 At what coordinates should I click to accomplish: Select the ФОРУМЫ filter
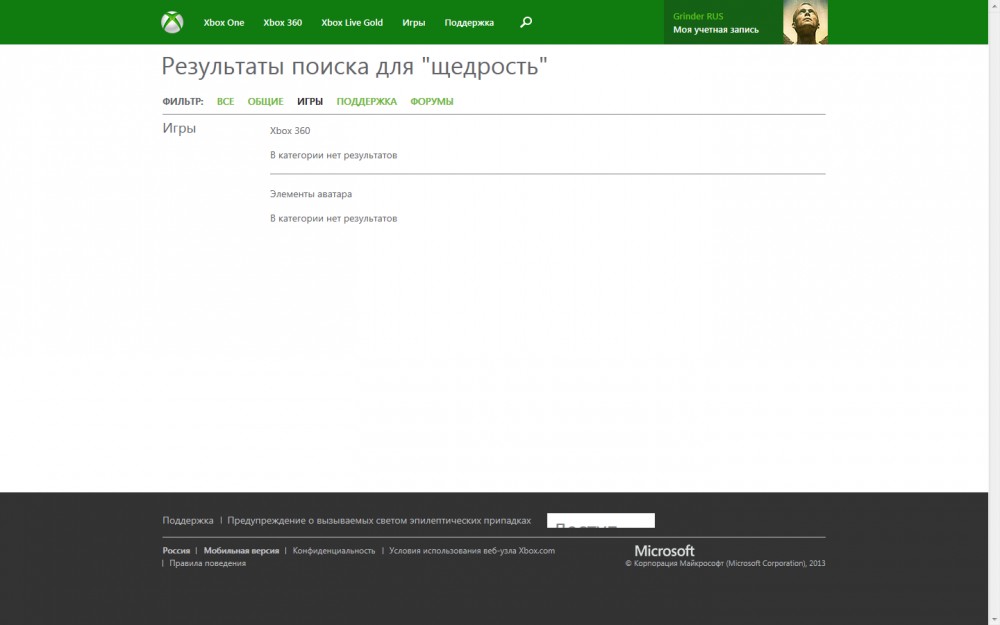(432, 101)
